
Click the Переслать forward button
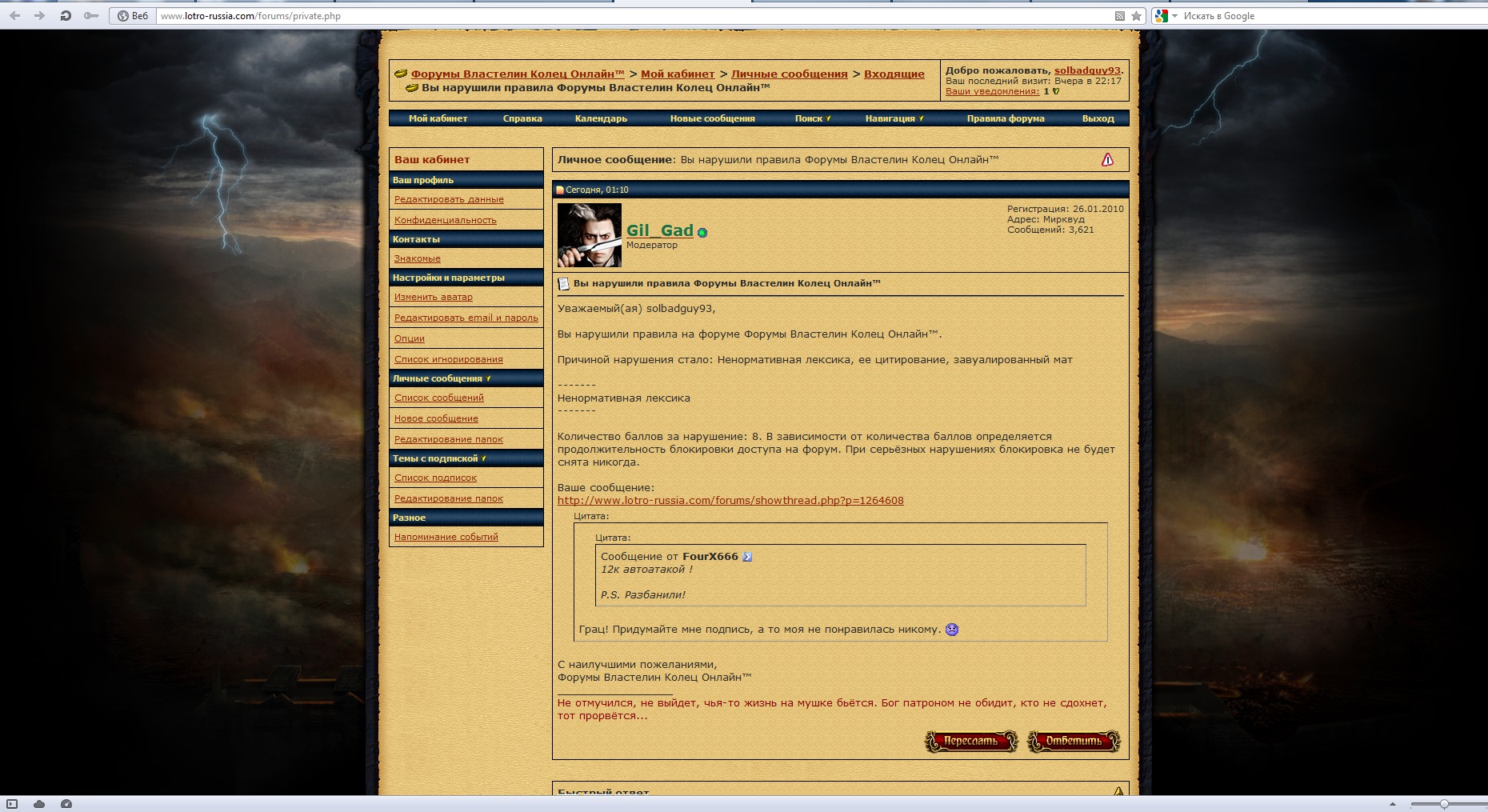971,742
